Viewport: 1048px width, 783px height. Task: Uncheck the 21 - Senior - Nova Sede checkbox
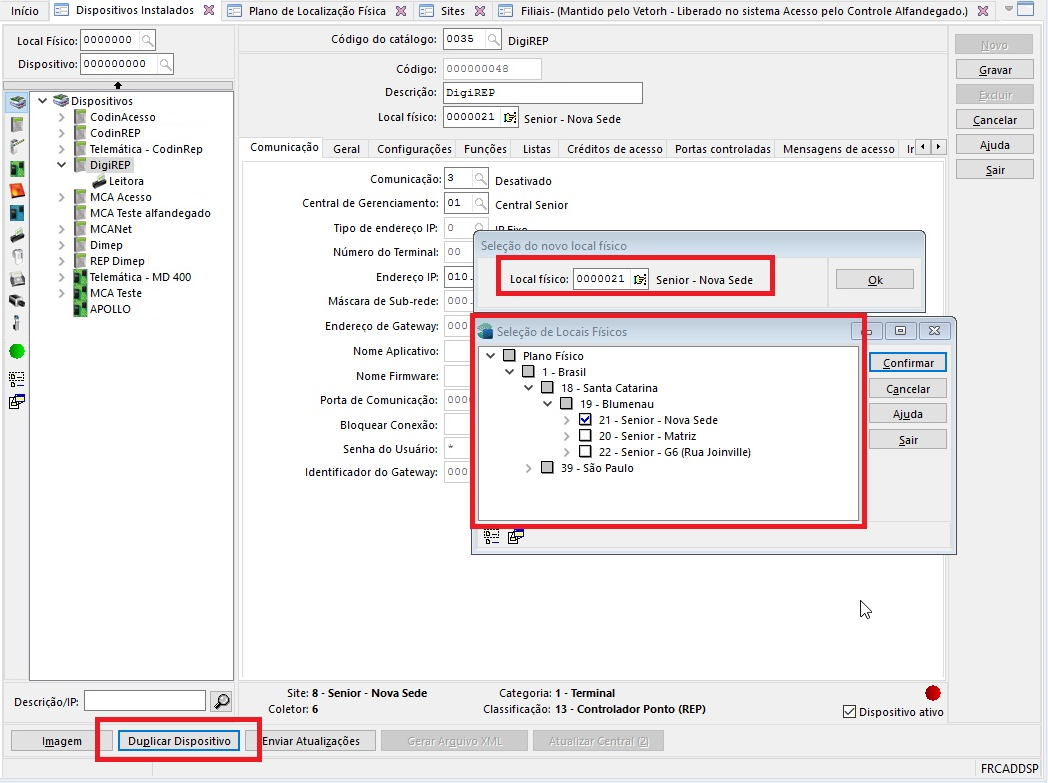coord(586,420)
